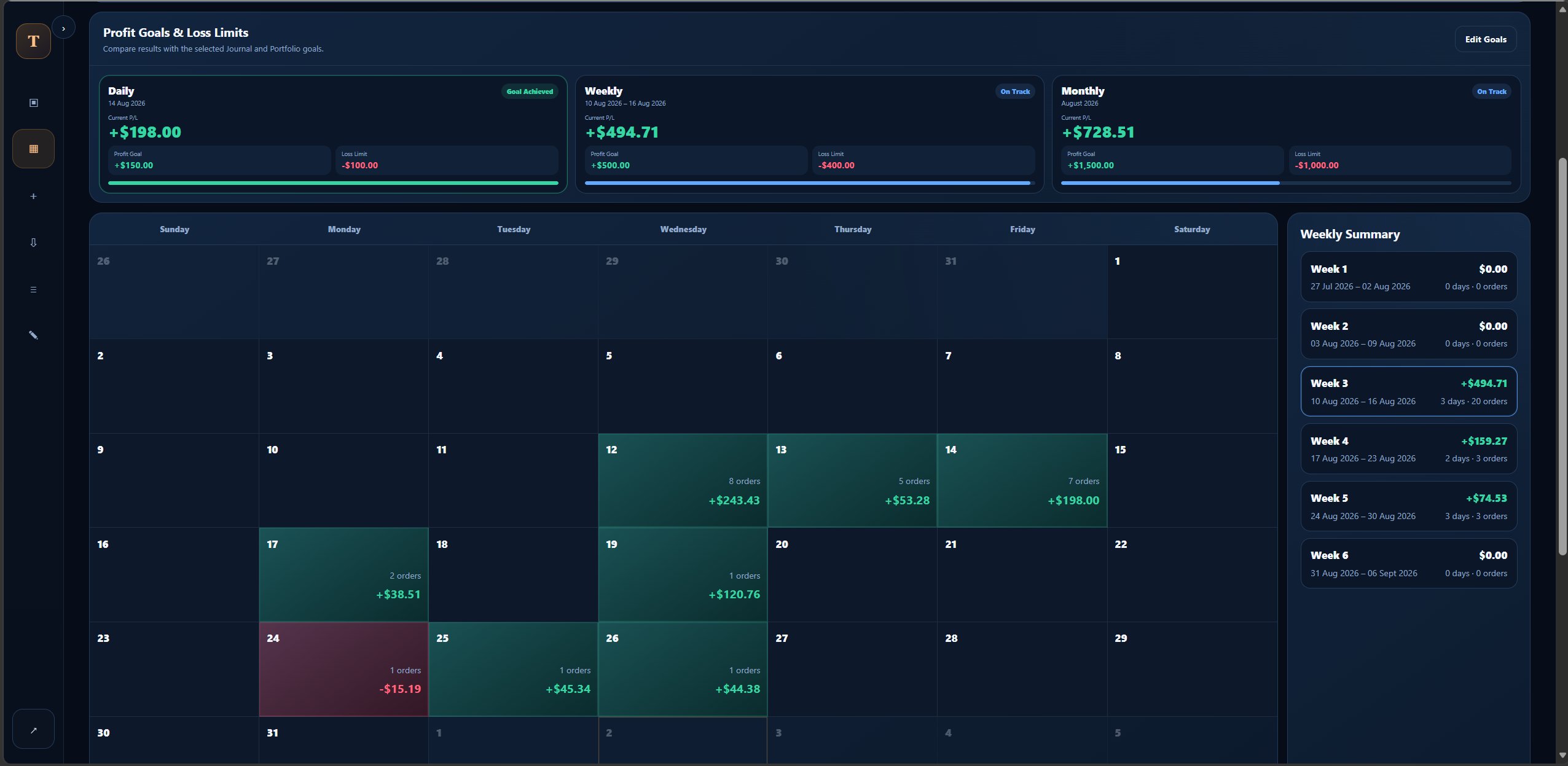
Task: Select the July 27 calendar cell
Action: pos(343,292)
